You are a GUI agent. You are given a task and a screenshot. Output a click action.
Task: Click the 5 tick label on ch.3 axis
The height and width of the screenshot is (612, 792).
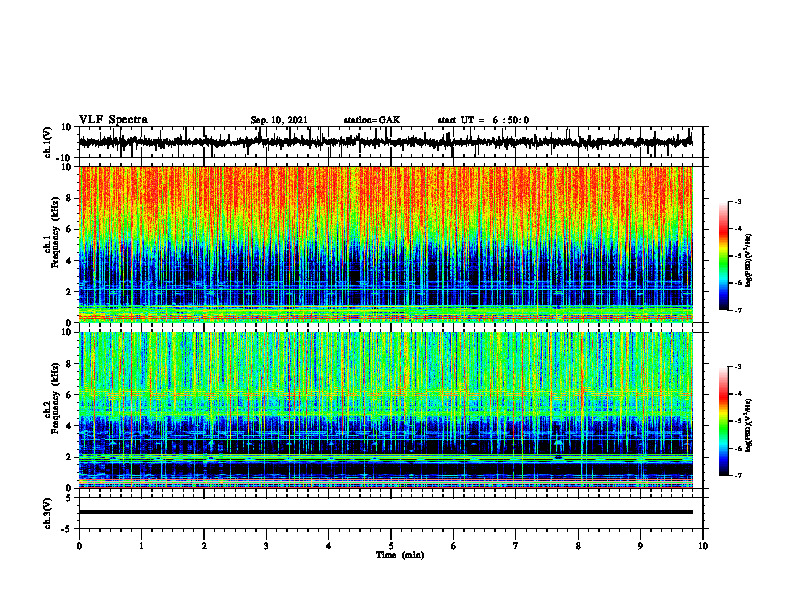click(x=69, y=498)
